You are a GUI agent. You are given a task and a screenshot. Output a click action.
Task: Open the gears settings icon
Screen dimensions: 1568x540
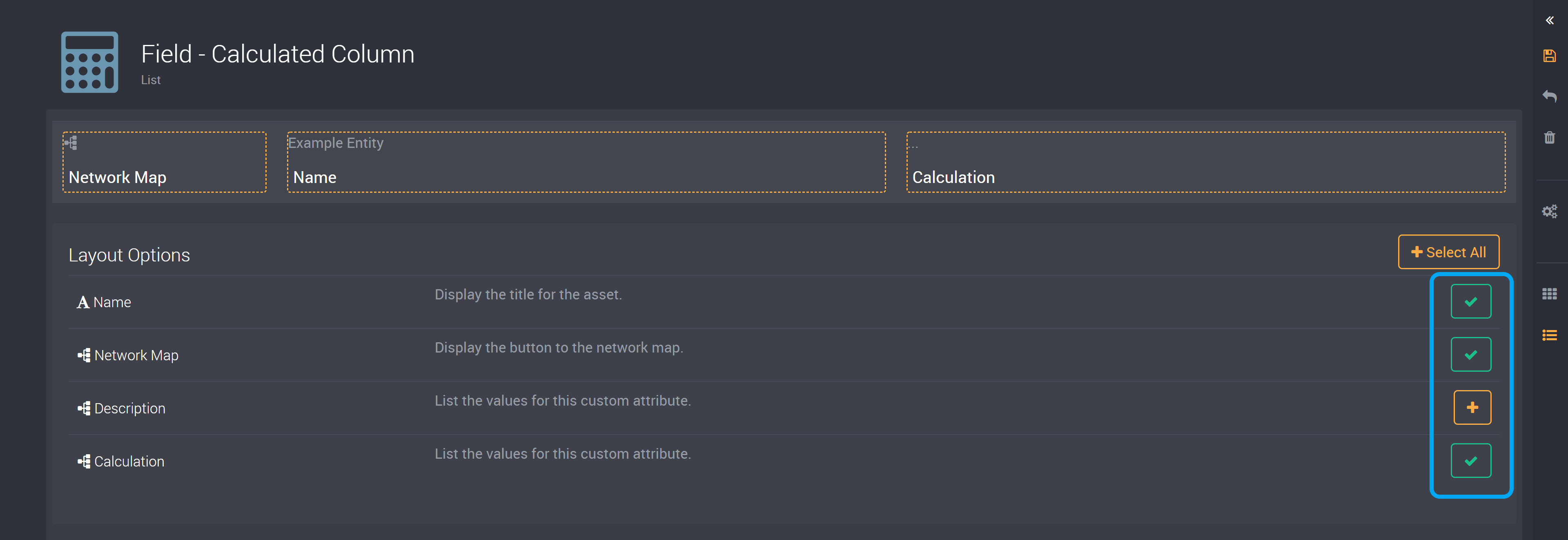(1549, 211)
